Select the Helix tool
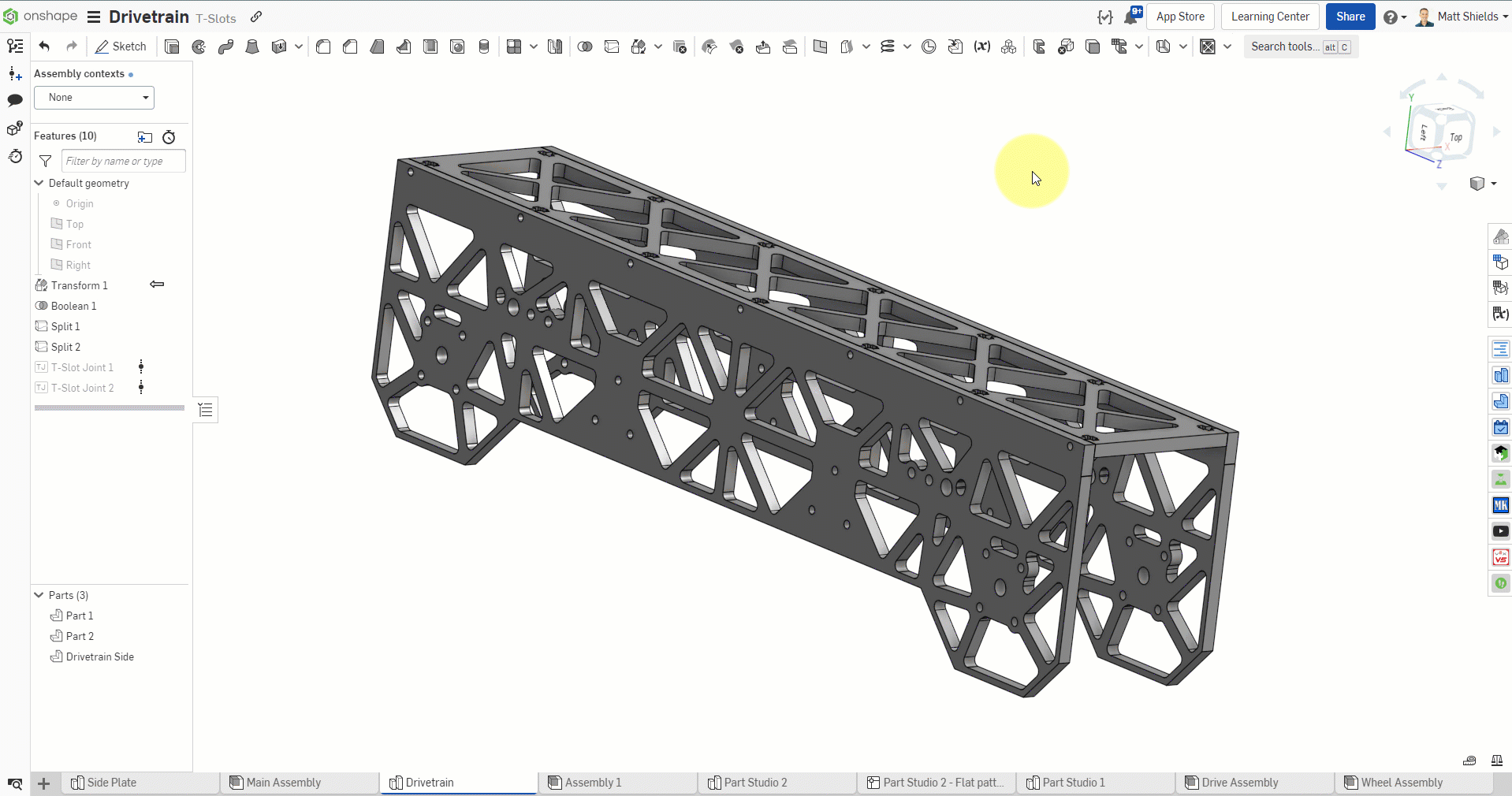 tap(889, 46)
